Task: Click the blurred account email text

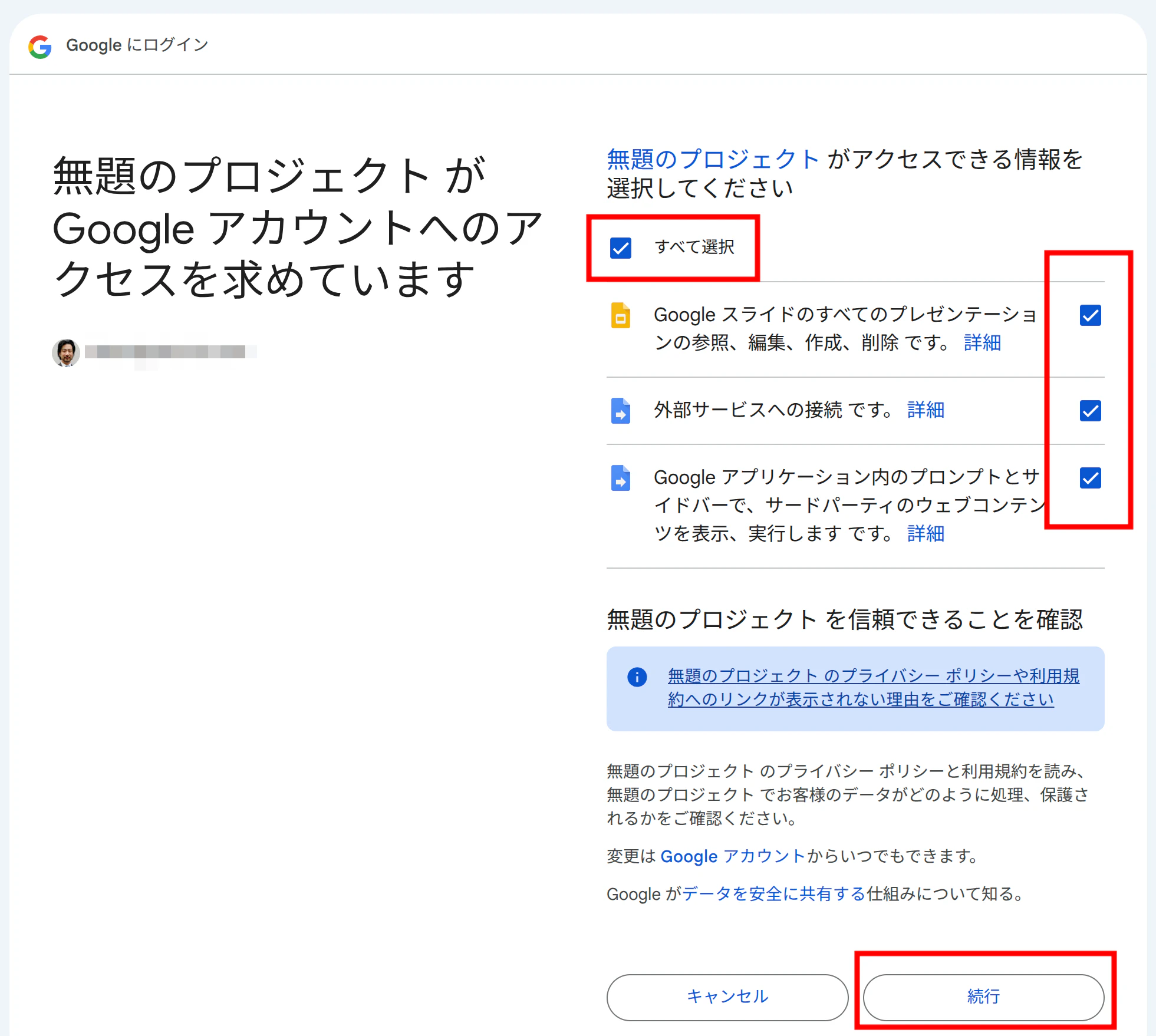Action: click(x=171, y=352)
